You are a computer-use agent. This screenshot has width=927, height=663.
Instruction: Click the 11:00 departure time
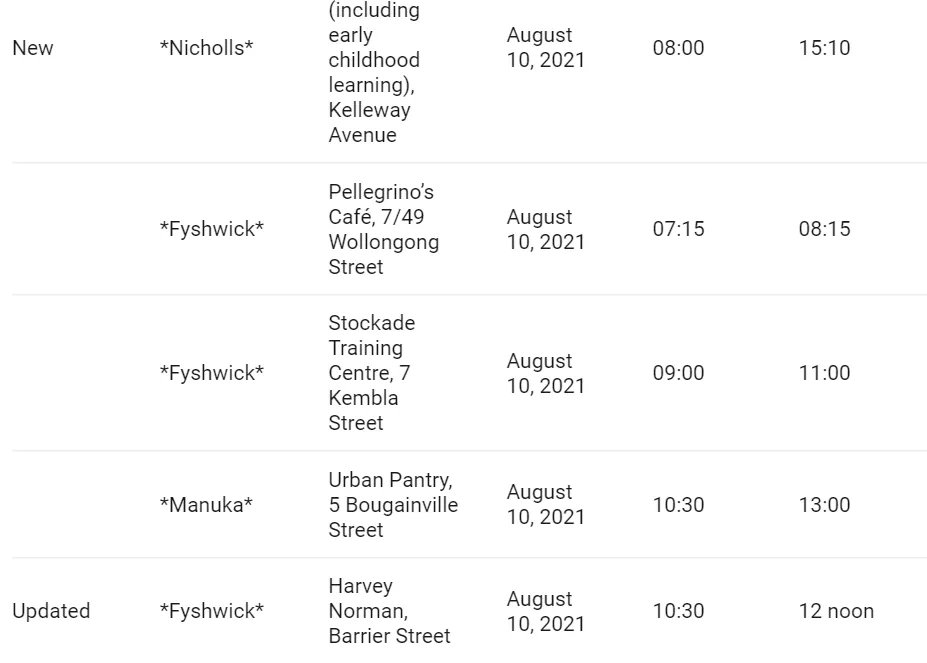click(x=824, y=373)
